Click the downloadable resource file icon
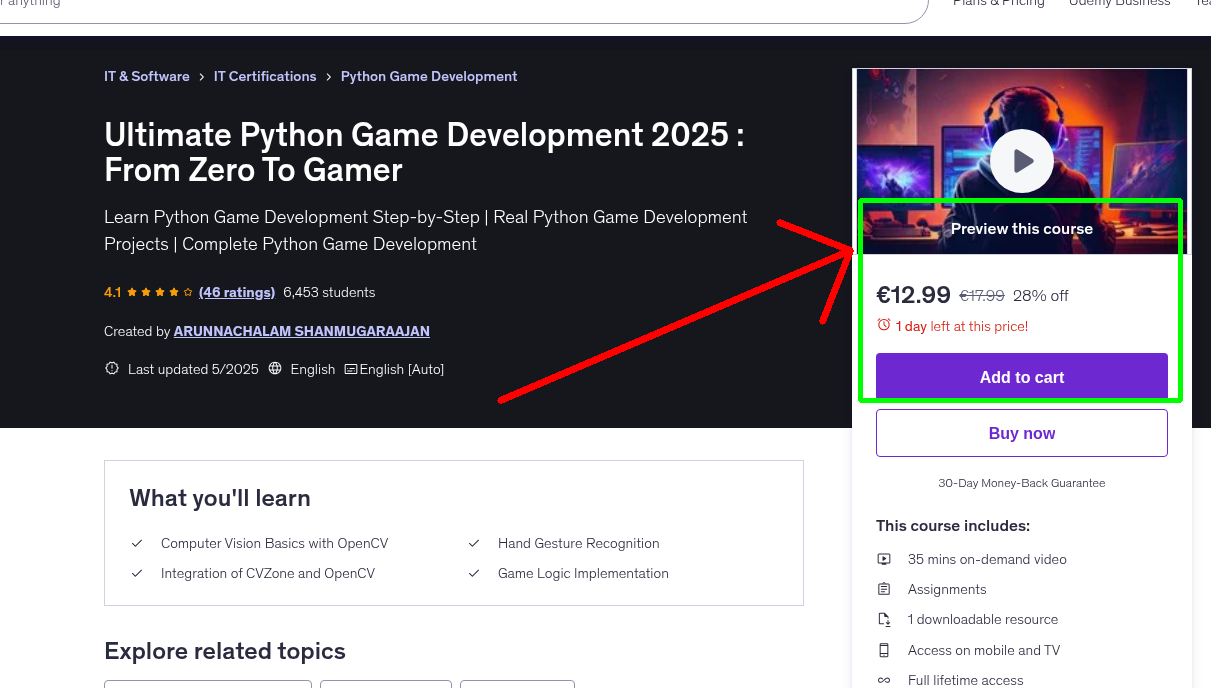Screen dimensions: 1211x688 (884, 619)
